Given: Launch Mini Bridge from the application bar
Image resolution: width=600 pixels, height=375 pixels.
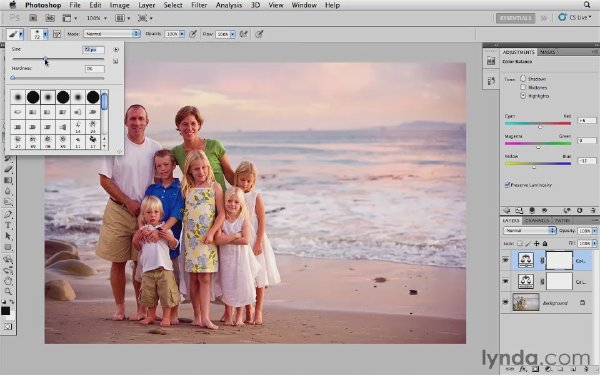Looking at the screenshot, I should 50,18.
